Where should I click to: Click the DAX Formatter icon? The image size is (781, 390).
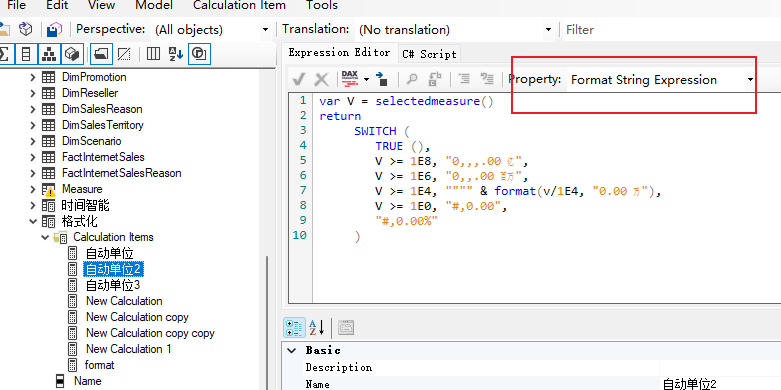pos(350,79)
